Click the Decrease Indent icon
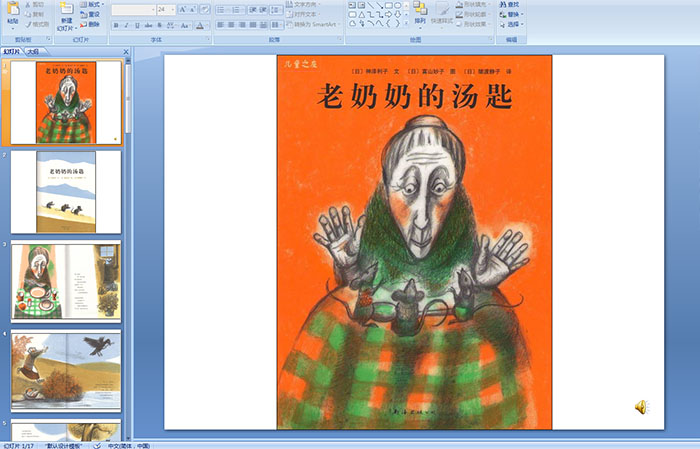Viewport: 700px width, 449px height. tap(253, 9)
